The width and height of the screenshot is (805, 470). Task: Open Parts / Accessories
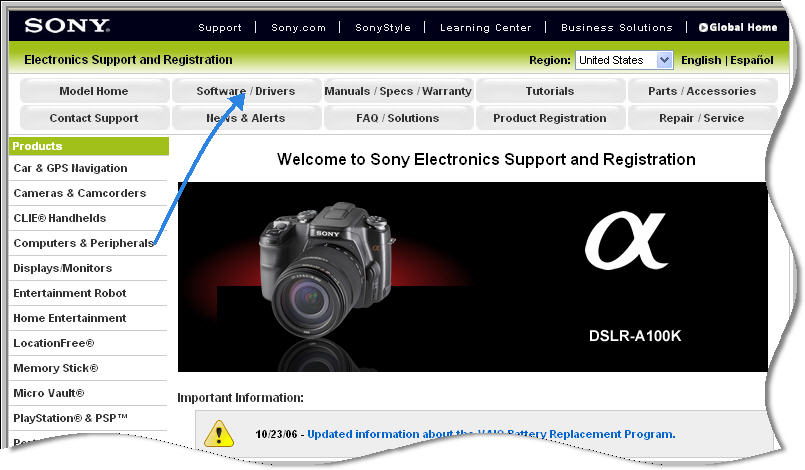[x=702, y=91]
